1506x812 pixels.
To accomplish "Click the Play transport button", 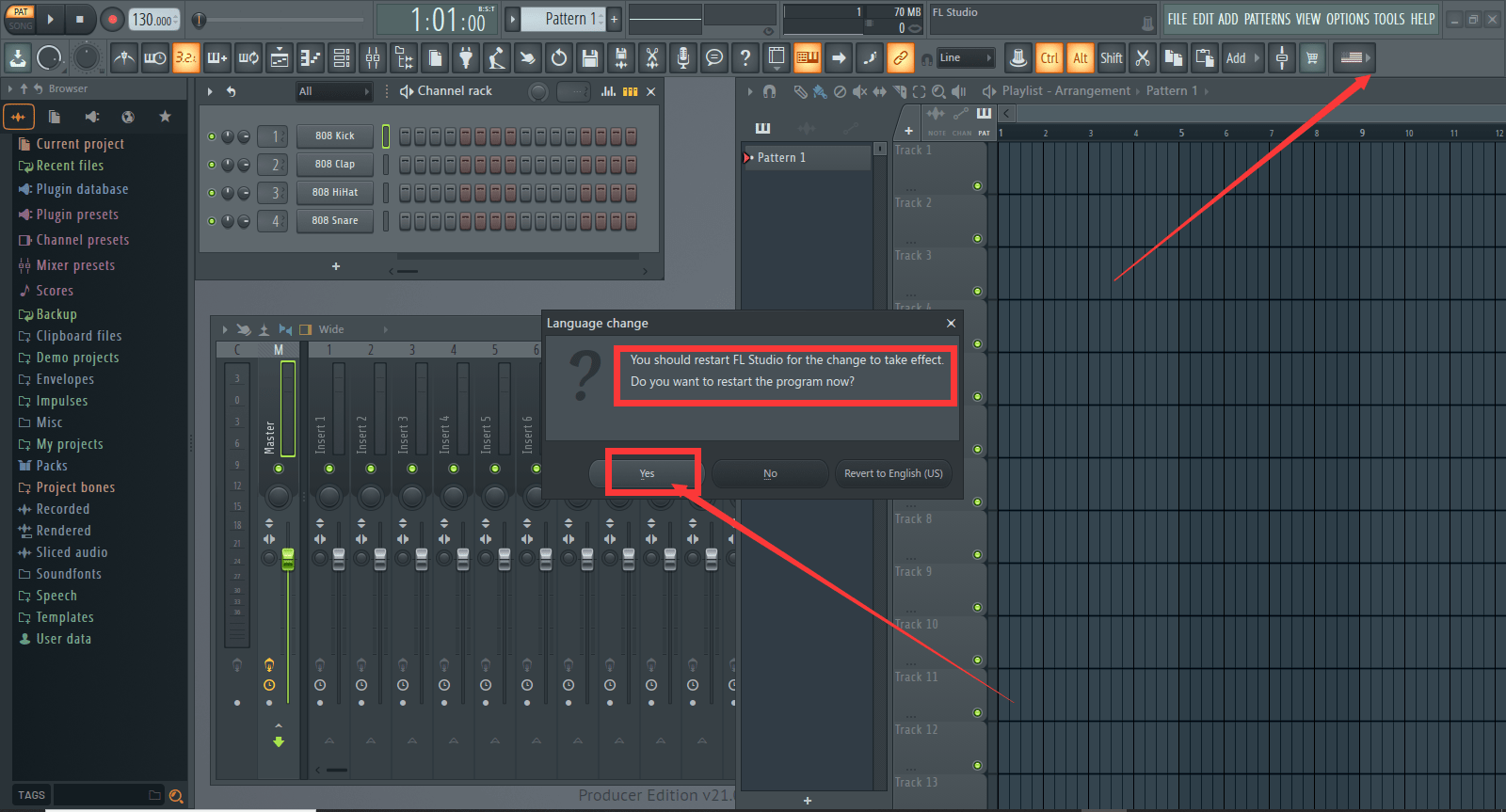I will pos(51,19).
